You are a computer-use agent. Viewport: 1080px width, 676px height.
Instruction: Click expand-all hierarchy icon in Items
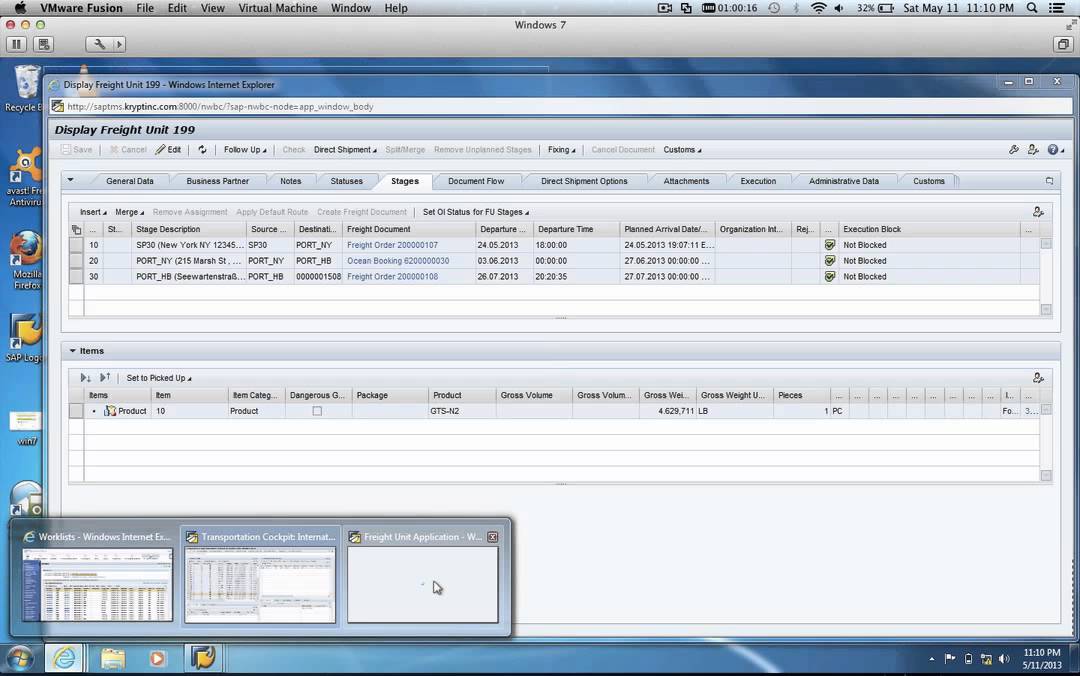tap(85, 378)
